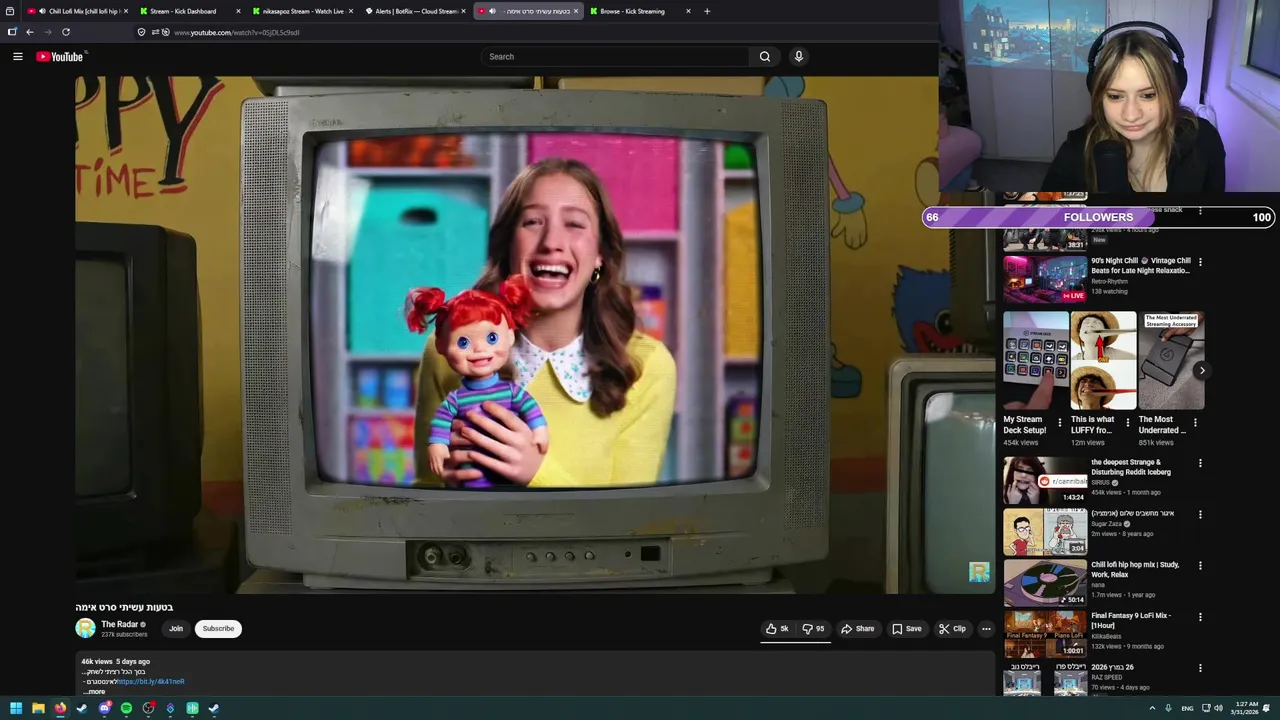Open Spotify from taskbar
Screen dimensions: 1280x720
click(126, 708)
